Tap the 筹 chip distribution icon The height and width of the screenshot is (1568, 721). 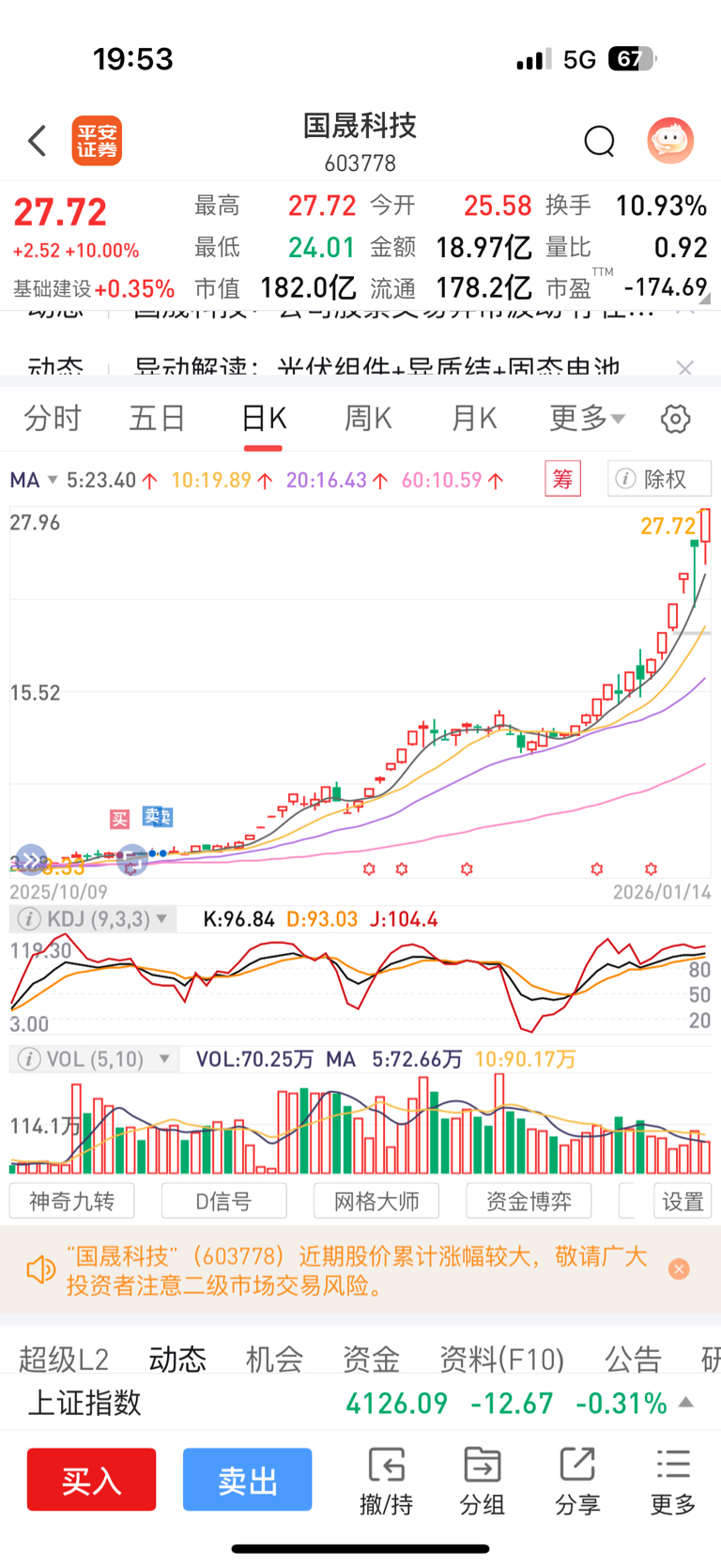coord(563,479)
